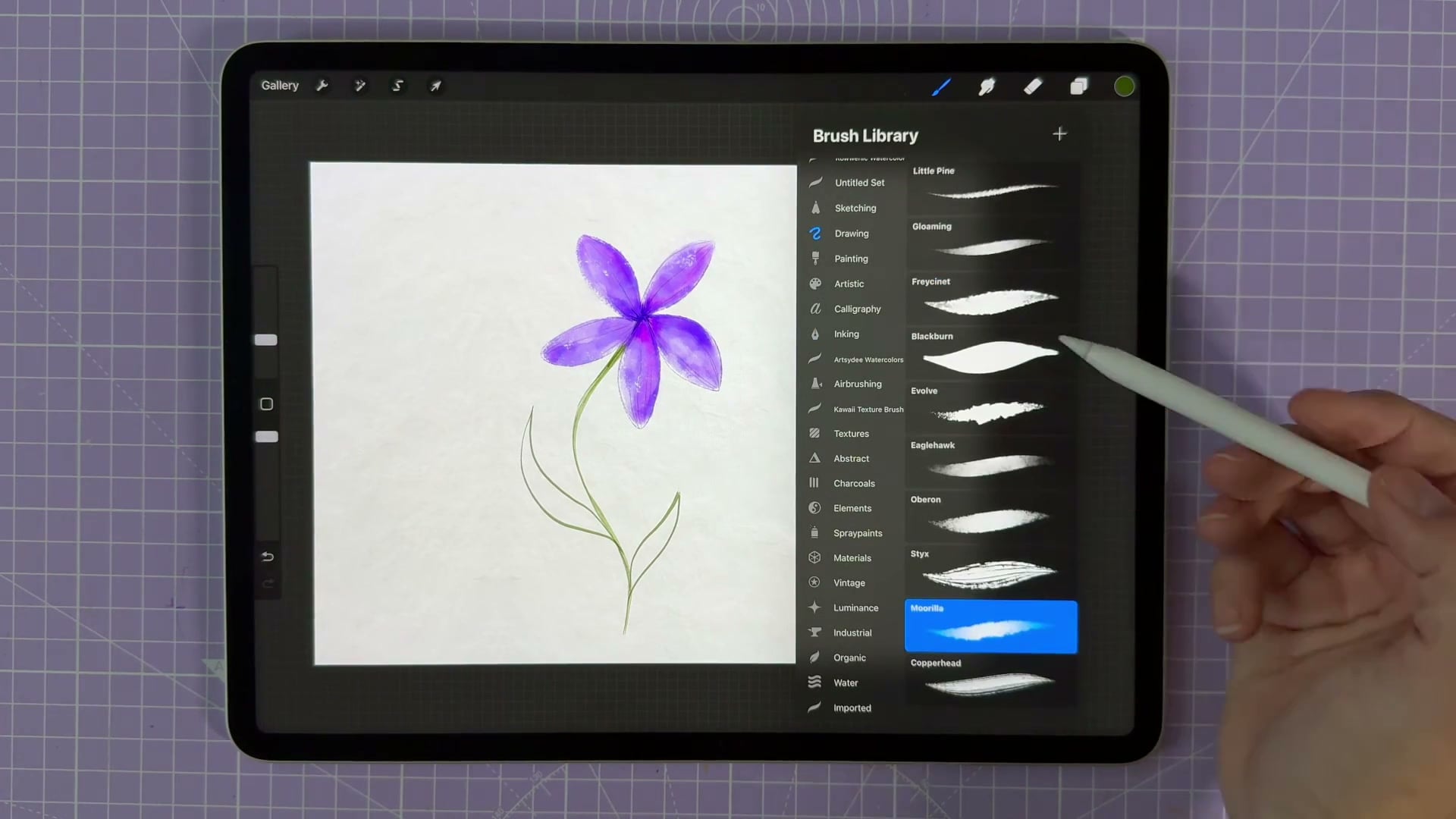1456x819 pixels.
Task: Open the Drawing brush set
Action: pyautogui.click(x=855, y=234)
